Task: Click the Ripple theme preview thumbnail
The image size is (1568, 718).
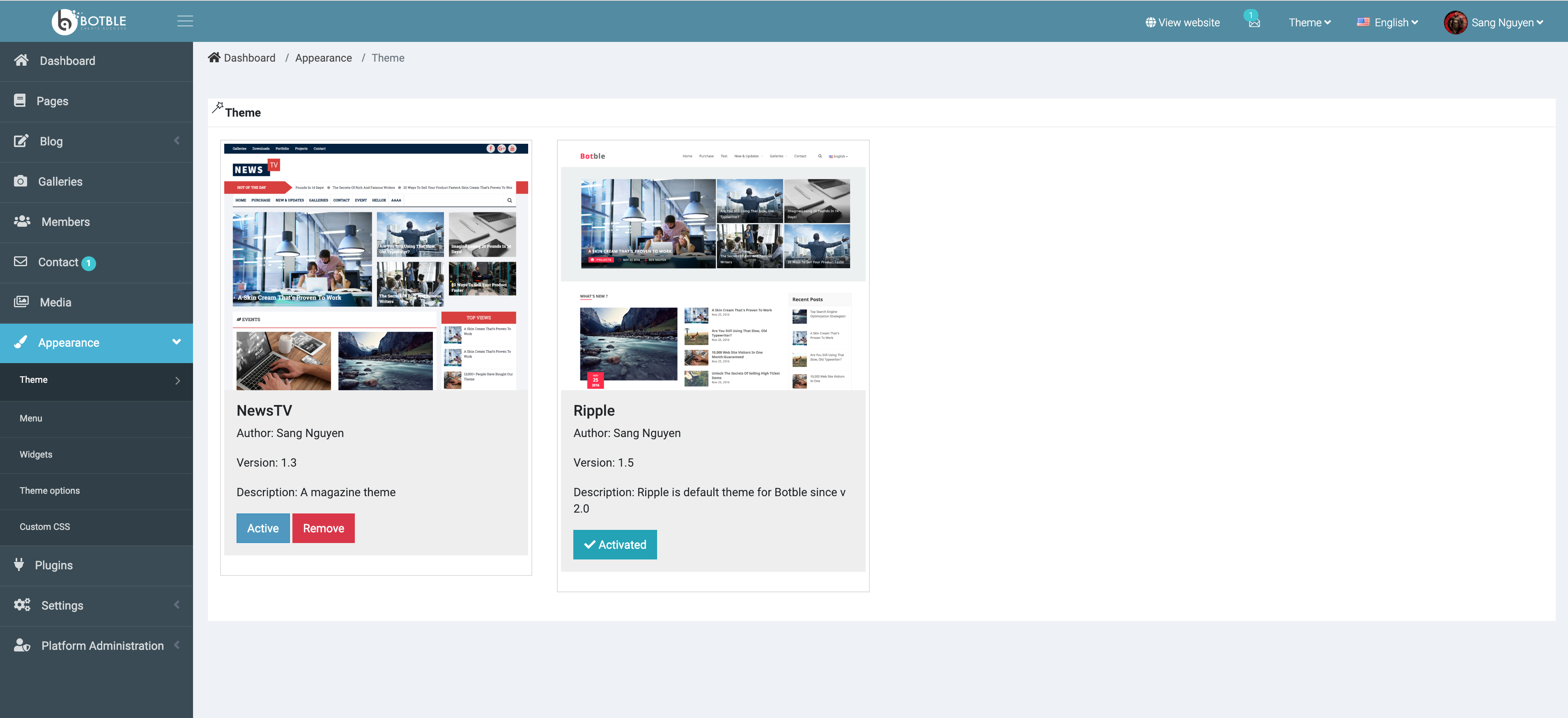Action: (x=713, y=266)
